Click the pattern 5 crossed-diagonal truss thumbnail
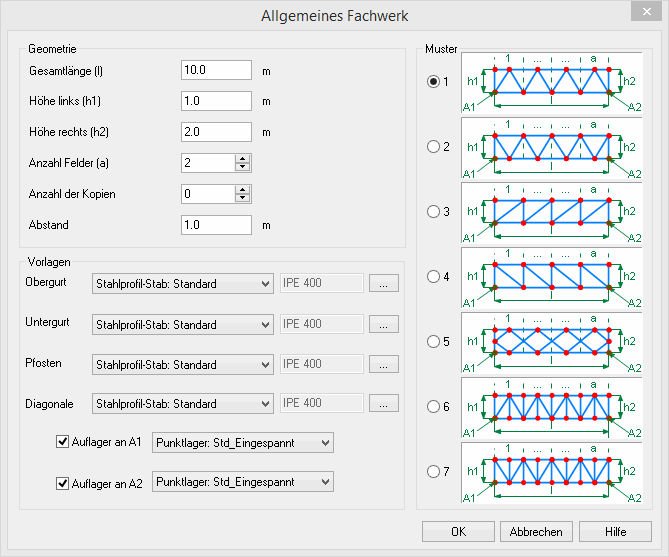The image size is (669, 557). (552, 343)
